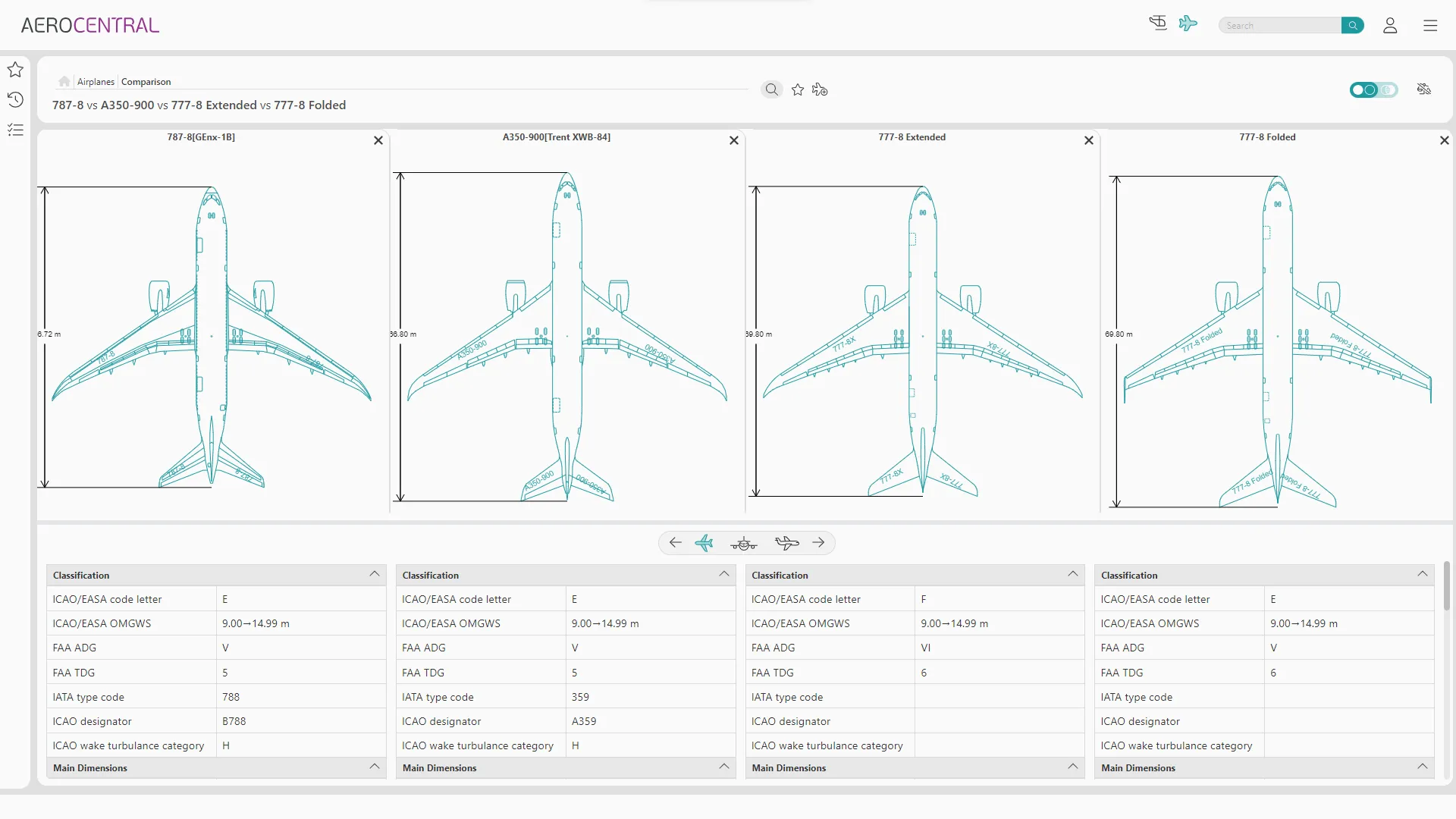Remove 777-8 Extended from comparison

click(x=1089, y=140)
